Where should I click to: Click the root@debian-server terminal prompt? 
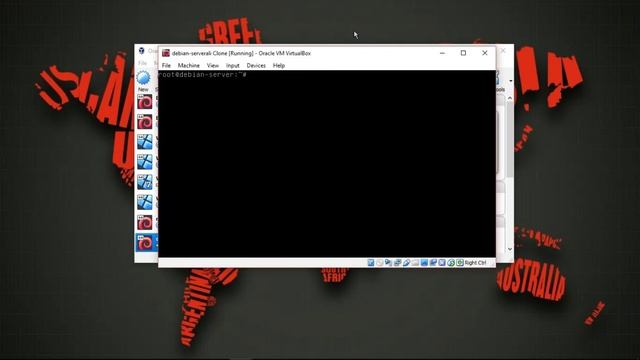click(202, 75)
